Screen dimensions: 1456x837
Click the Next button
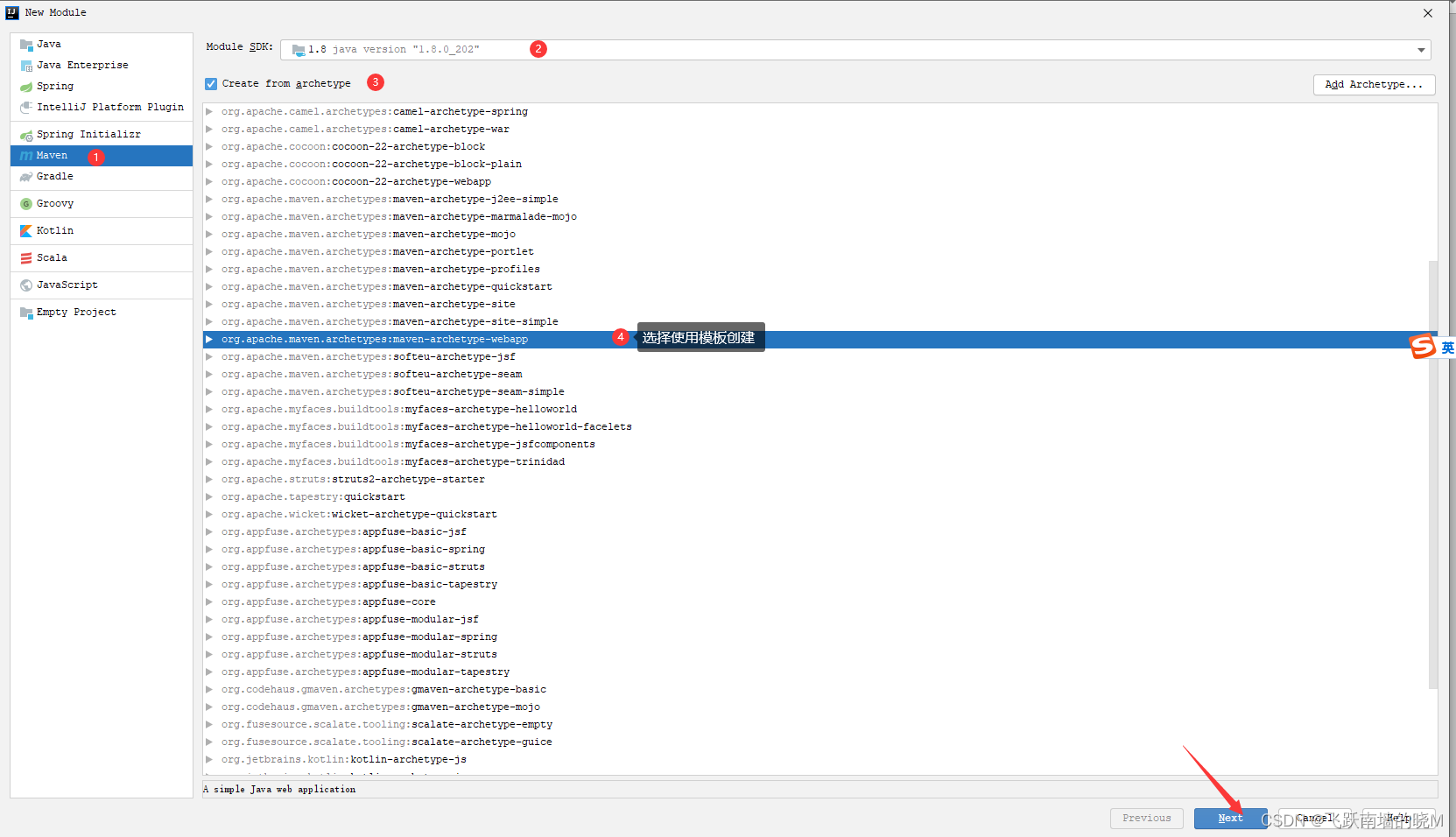click(x=1230, y=818)
